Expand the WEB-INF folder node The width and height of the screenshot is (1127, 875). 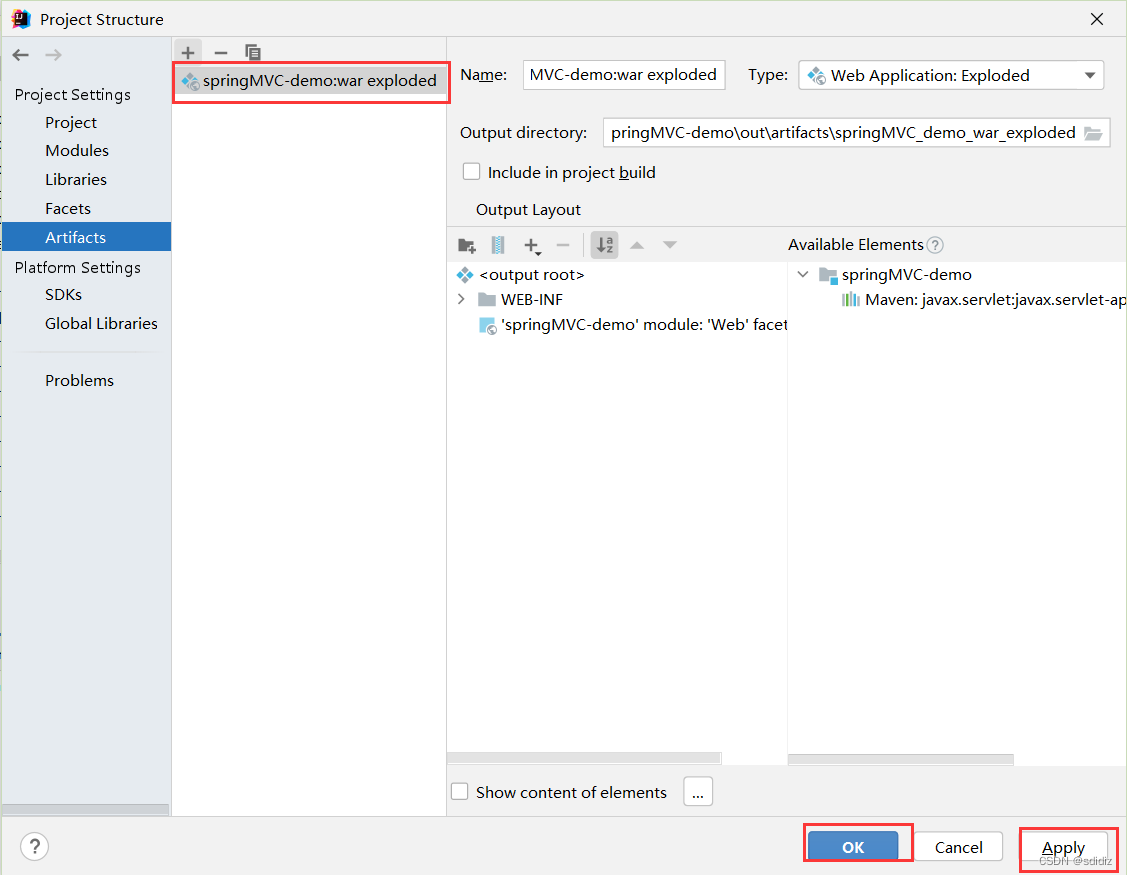click(x=461, y=299)
